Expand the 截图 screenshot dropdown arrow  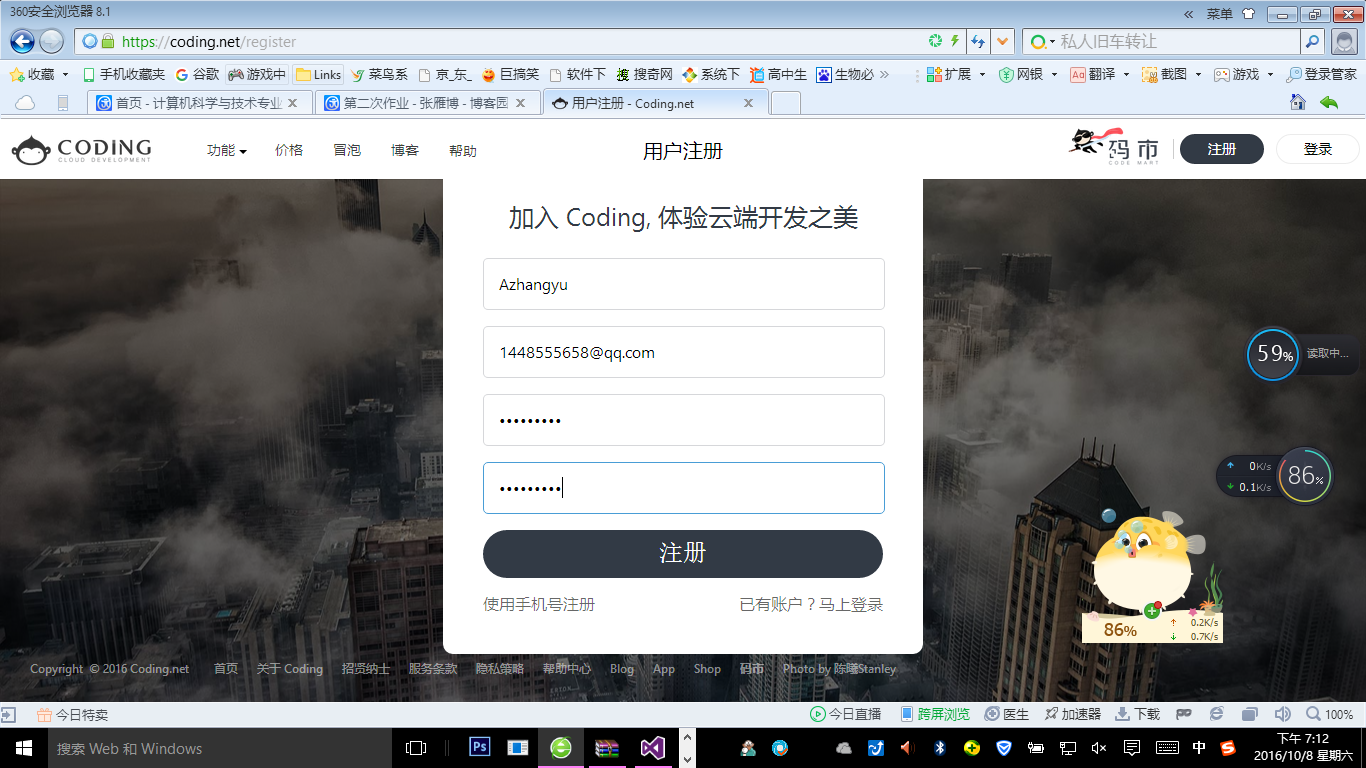(x=1198, y=74)
